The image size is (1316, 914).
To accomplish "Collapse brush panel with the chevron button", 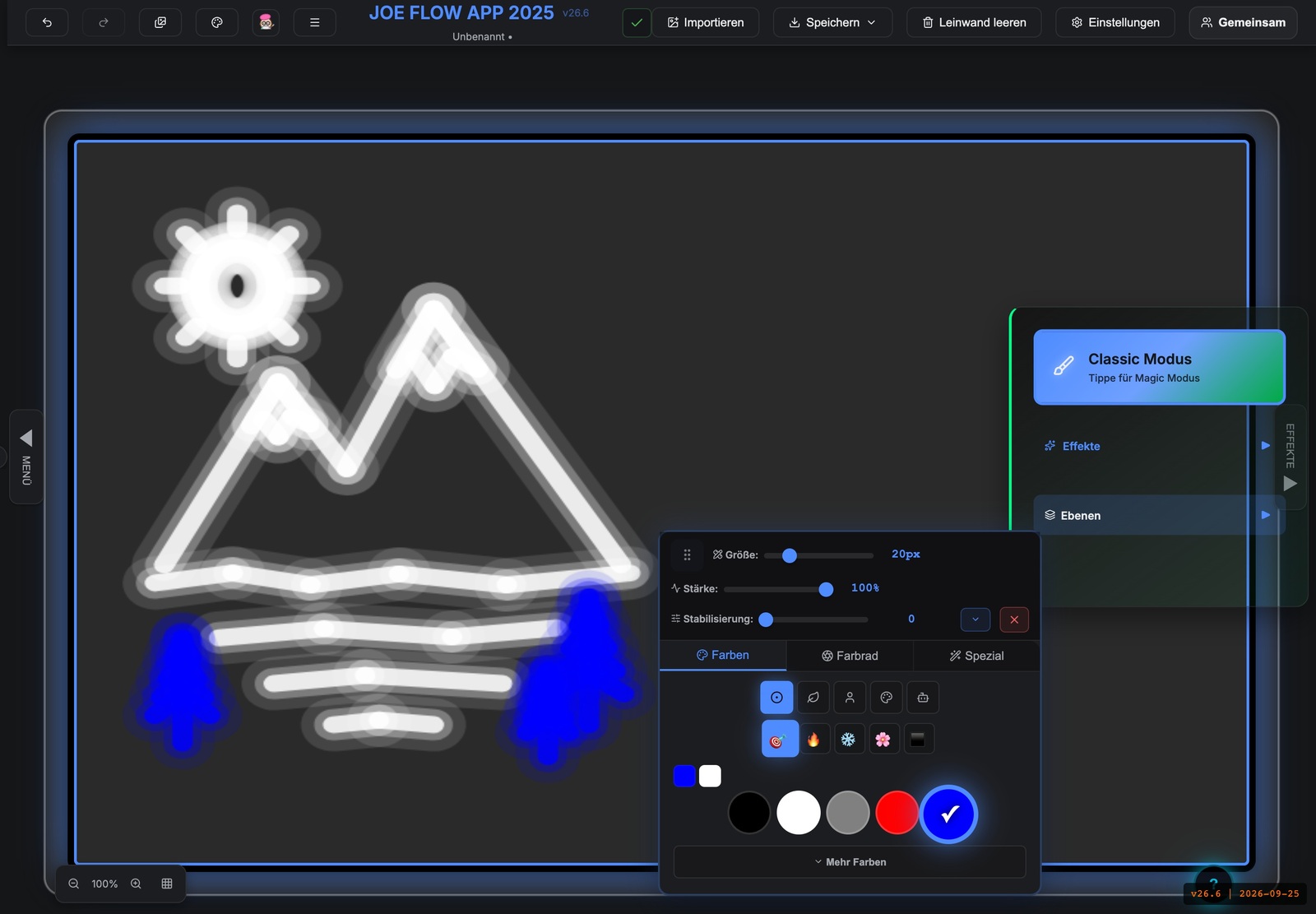I will point(975,619).
